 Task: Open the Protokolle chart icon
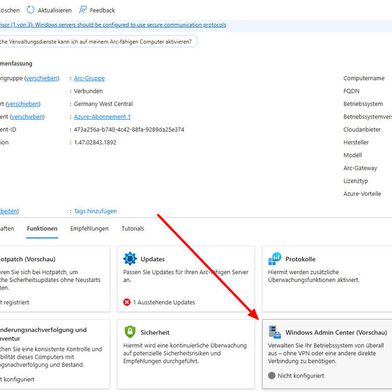pyautogui.click(x=275, y=259)
